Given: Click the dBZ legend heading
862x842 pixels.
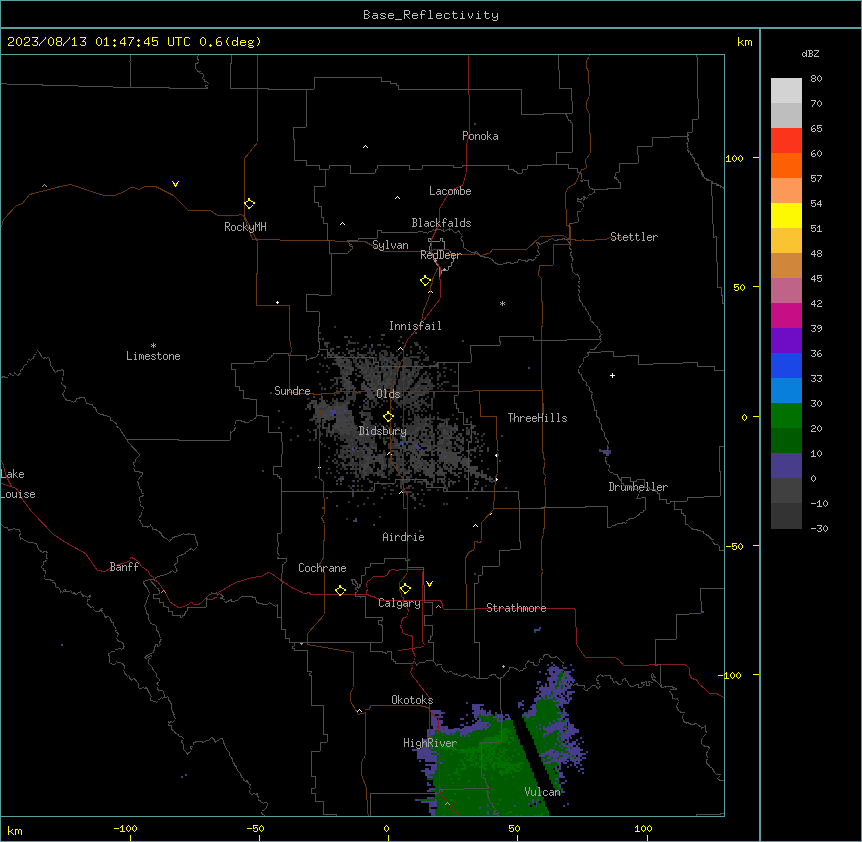Looking at the screenshot, I should point(810,54).
